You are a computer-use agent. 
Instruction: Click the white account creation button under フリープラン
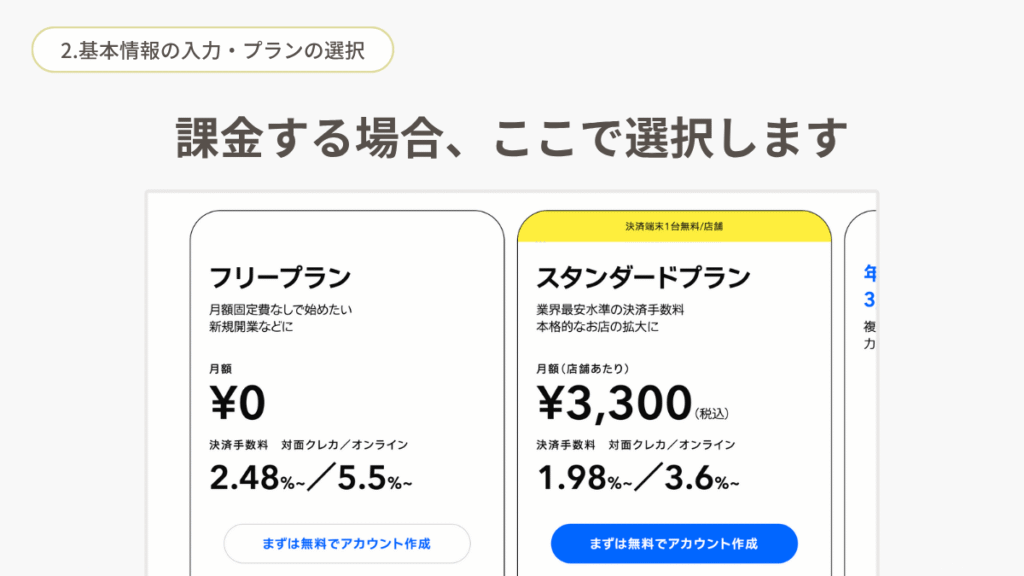[x=346, y=544]
